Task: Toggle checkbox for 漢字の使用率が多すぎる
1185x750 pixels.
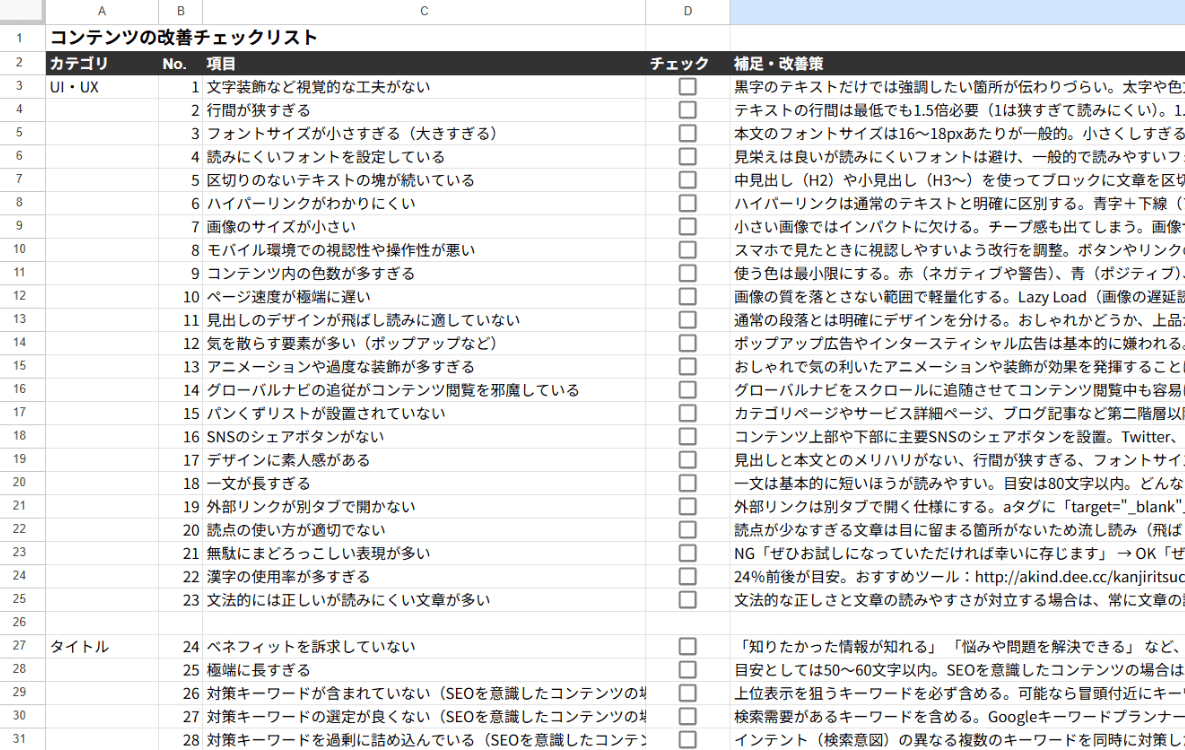Action: tap(687, 577)
